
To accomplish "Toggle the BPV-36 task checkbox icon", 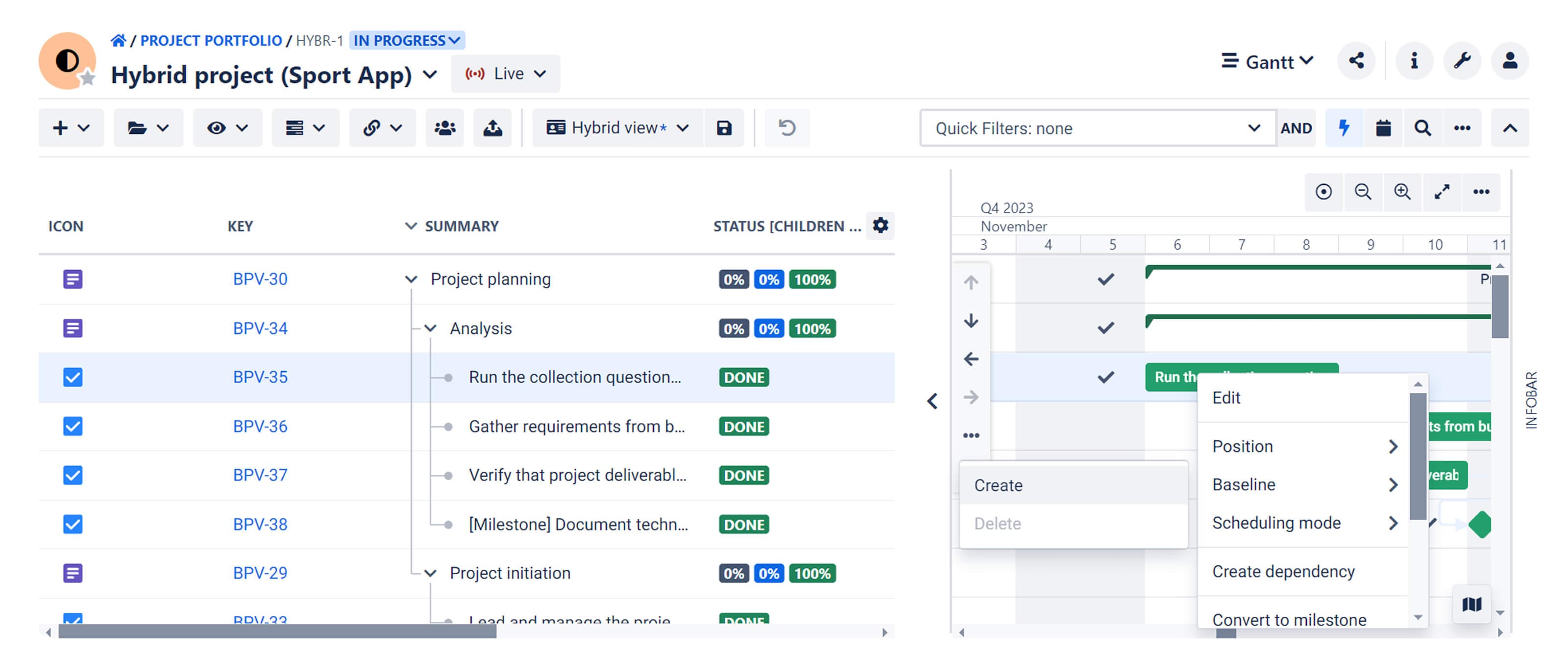I will point(73,426).
